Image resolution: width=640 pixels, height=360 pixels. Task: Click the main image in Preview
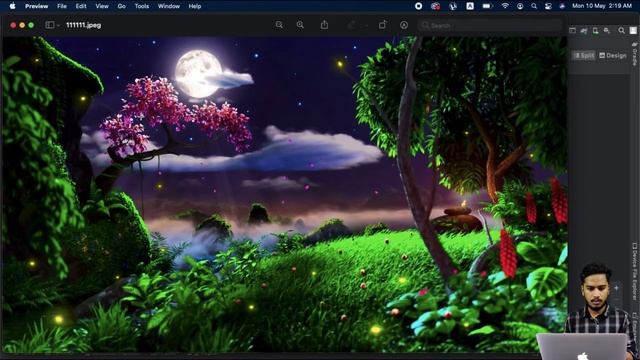pos(284,195)
